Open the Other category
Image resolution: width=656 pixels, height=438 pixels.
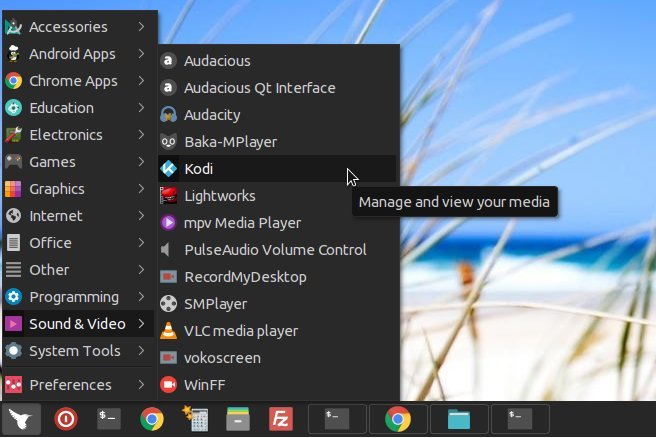(78, 270)
